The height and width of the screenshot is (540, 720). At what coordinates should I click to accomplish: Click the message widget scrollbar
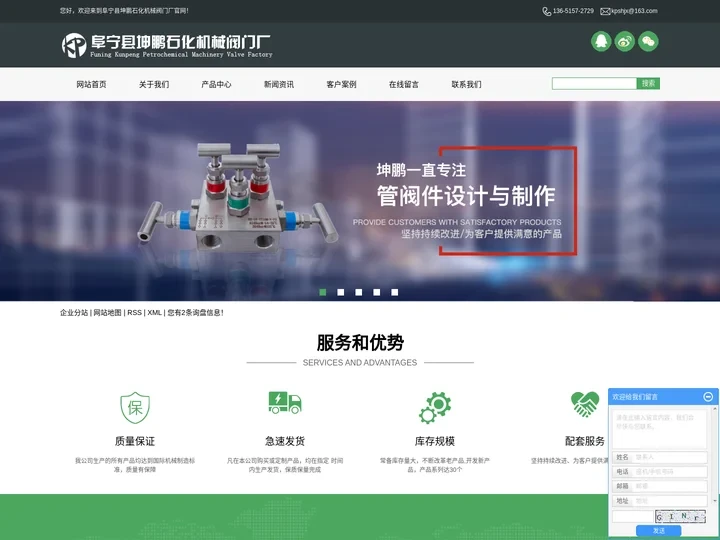714,455
